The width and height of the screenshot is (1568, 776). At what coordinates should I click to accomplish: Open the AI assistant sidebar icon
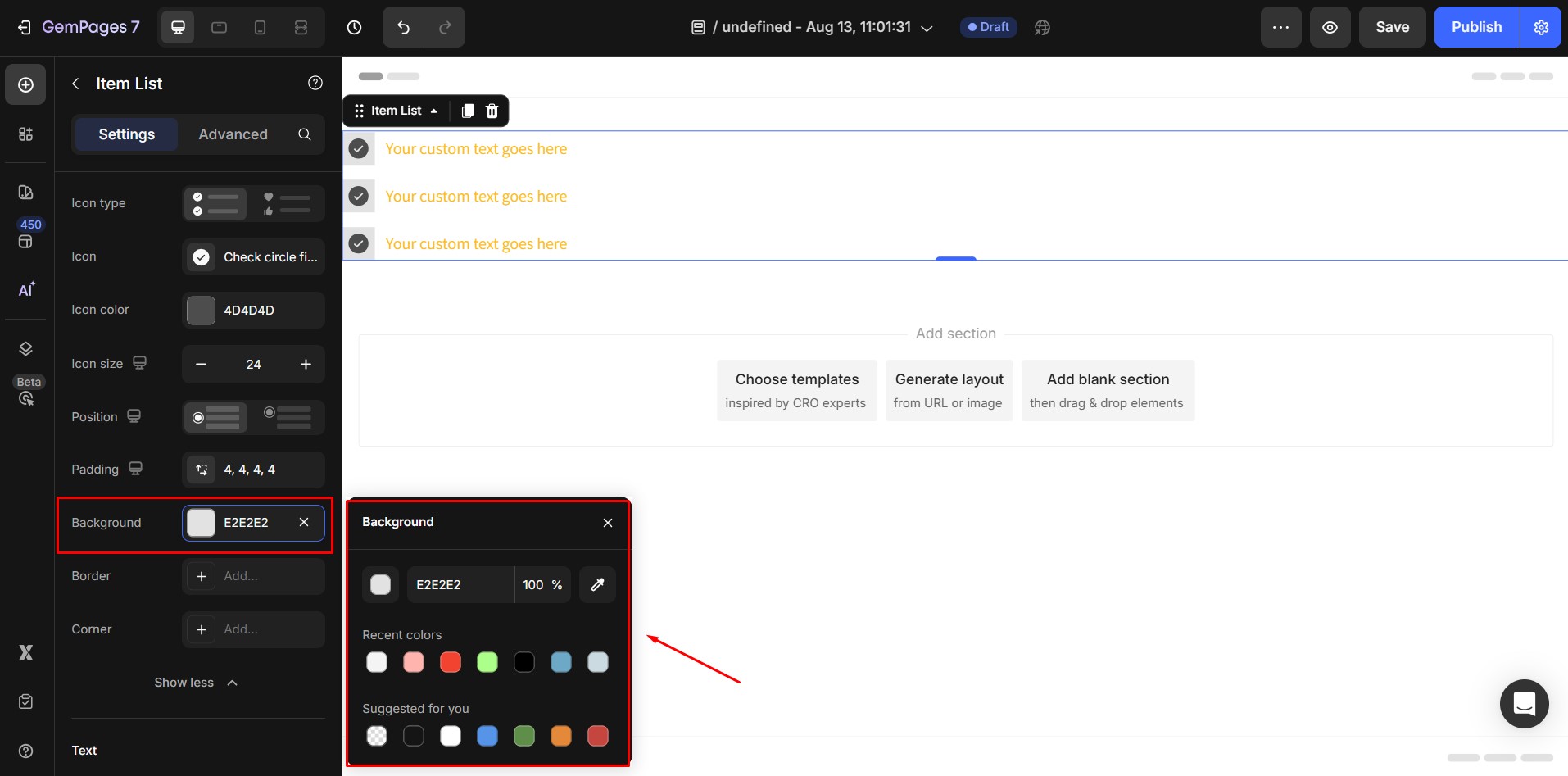(x=26, y=289)
